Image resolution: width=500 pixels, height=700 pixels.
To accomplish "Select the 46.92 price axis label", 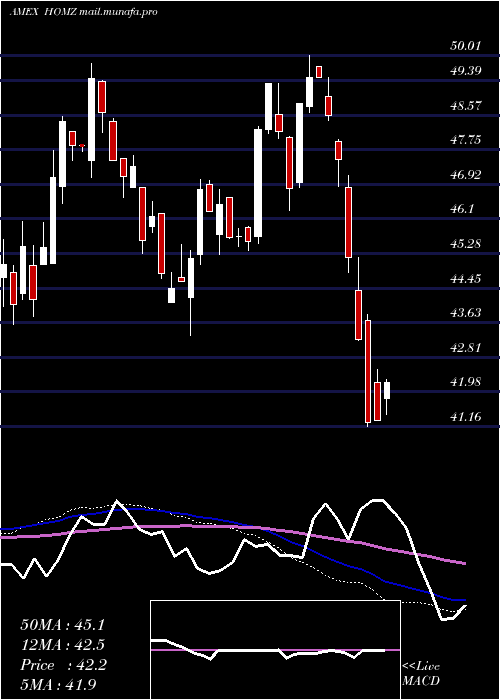I will [466, 175].
